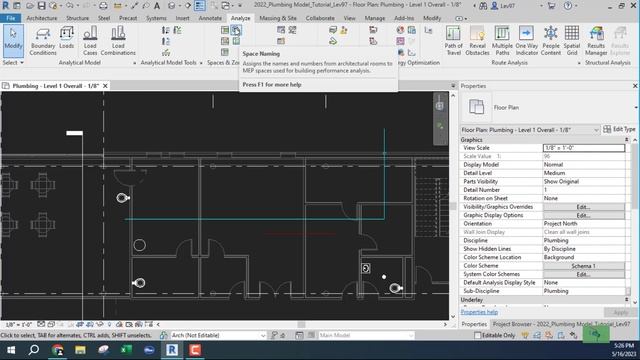Screen dimensions: 640x360
Task: Switch to the Project Browser tab
Action: click(561, 324)
